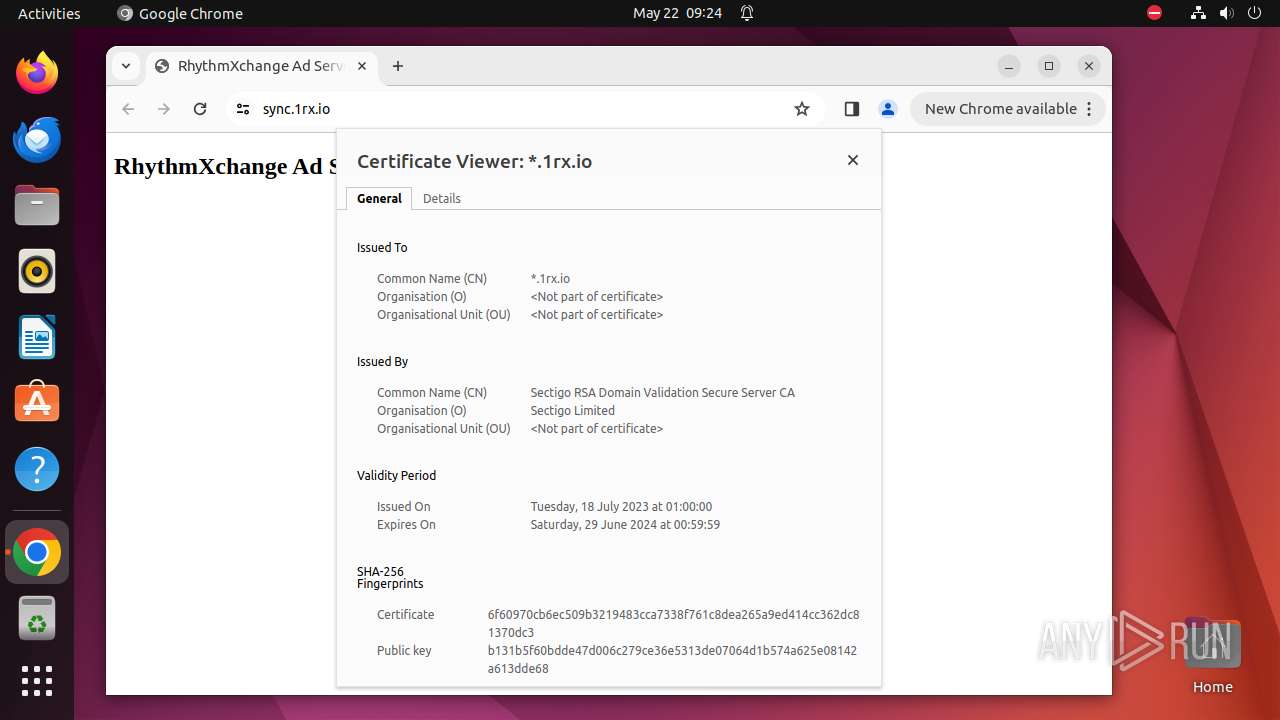Click the Issued To heading
Screen dimensions: 1280x720
tap(382, 248)
